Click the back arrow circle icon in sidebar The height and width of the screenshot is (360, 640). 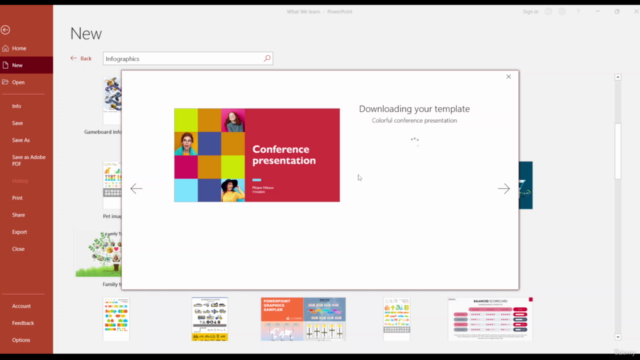5,30
